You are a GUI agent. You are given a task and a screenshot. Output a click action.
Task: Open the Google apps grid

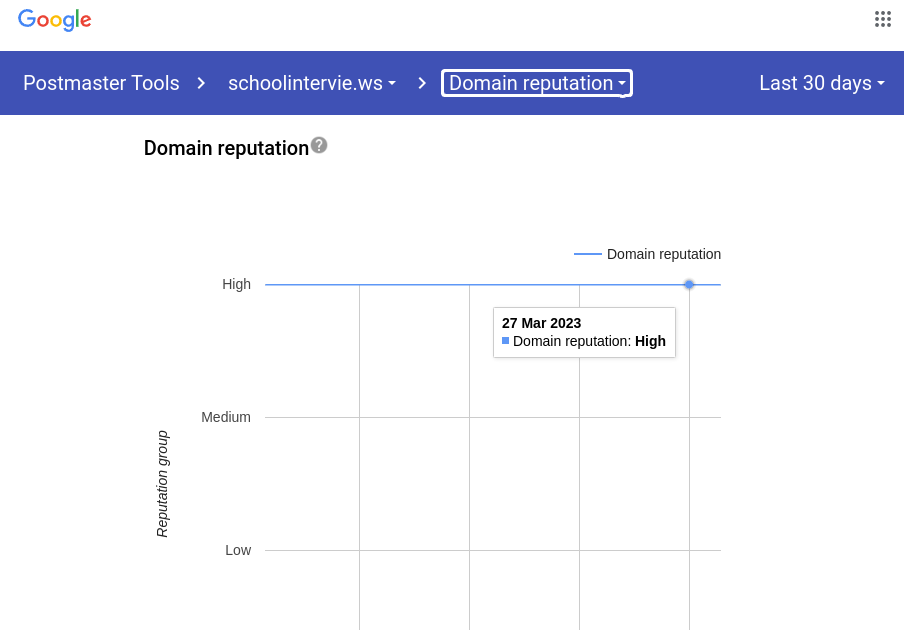click(x=882, y=19)
